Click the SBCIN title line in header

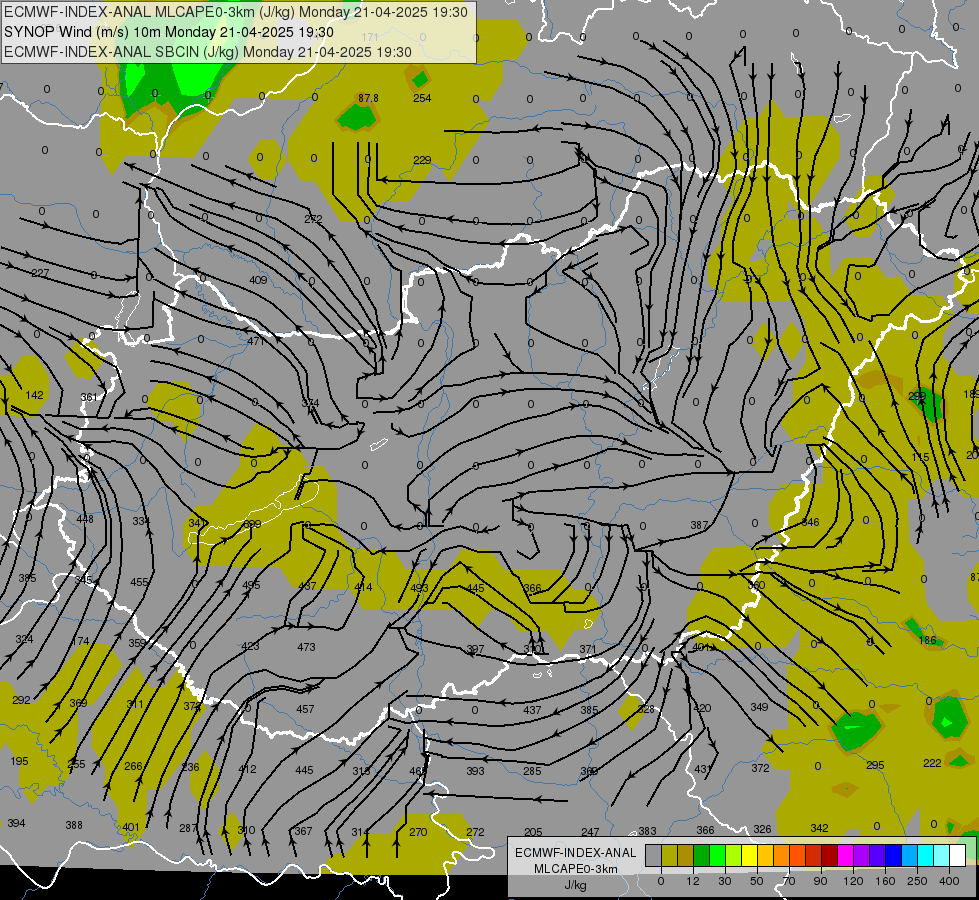click(x=208, y=52)
